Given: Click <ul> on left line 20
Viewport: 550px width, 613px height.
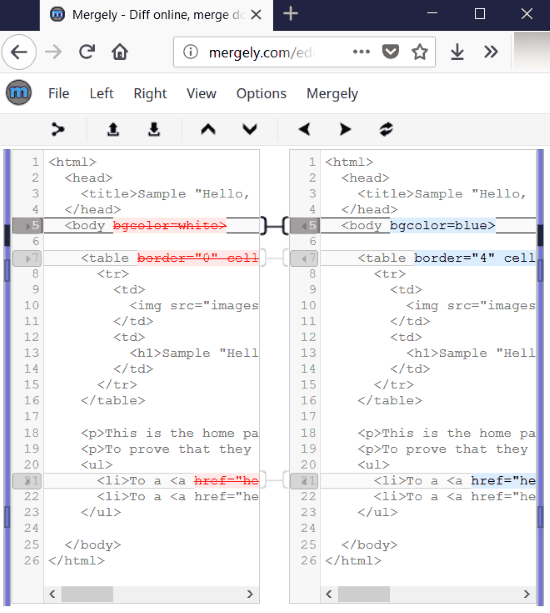Looking at the screenshot, I should (97, 465).
